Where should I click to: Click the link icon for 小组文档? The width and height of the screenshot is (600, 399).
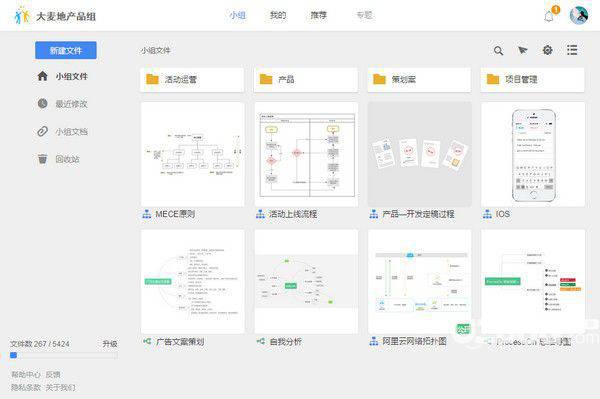click(42, 131)
